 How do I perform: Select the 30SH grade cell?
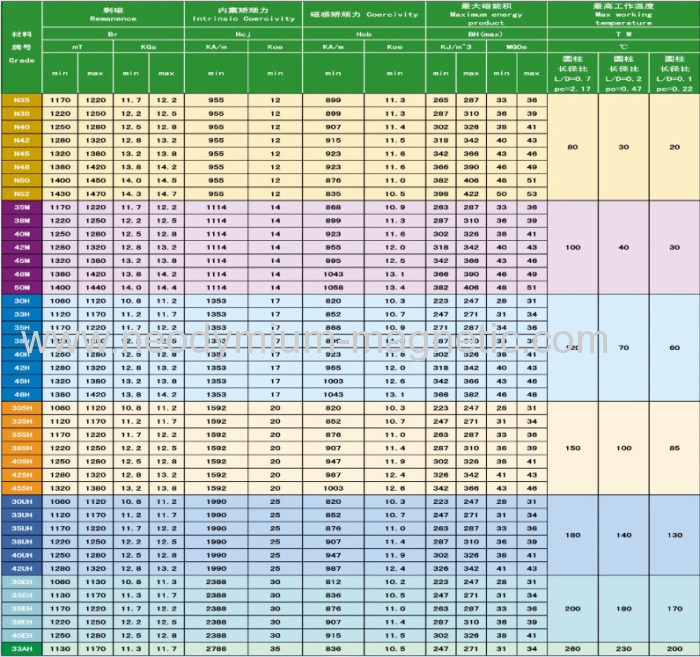(21, 408)
